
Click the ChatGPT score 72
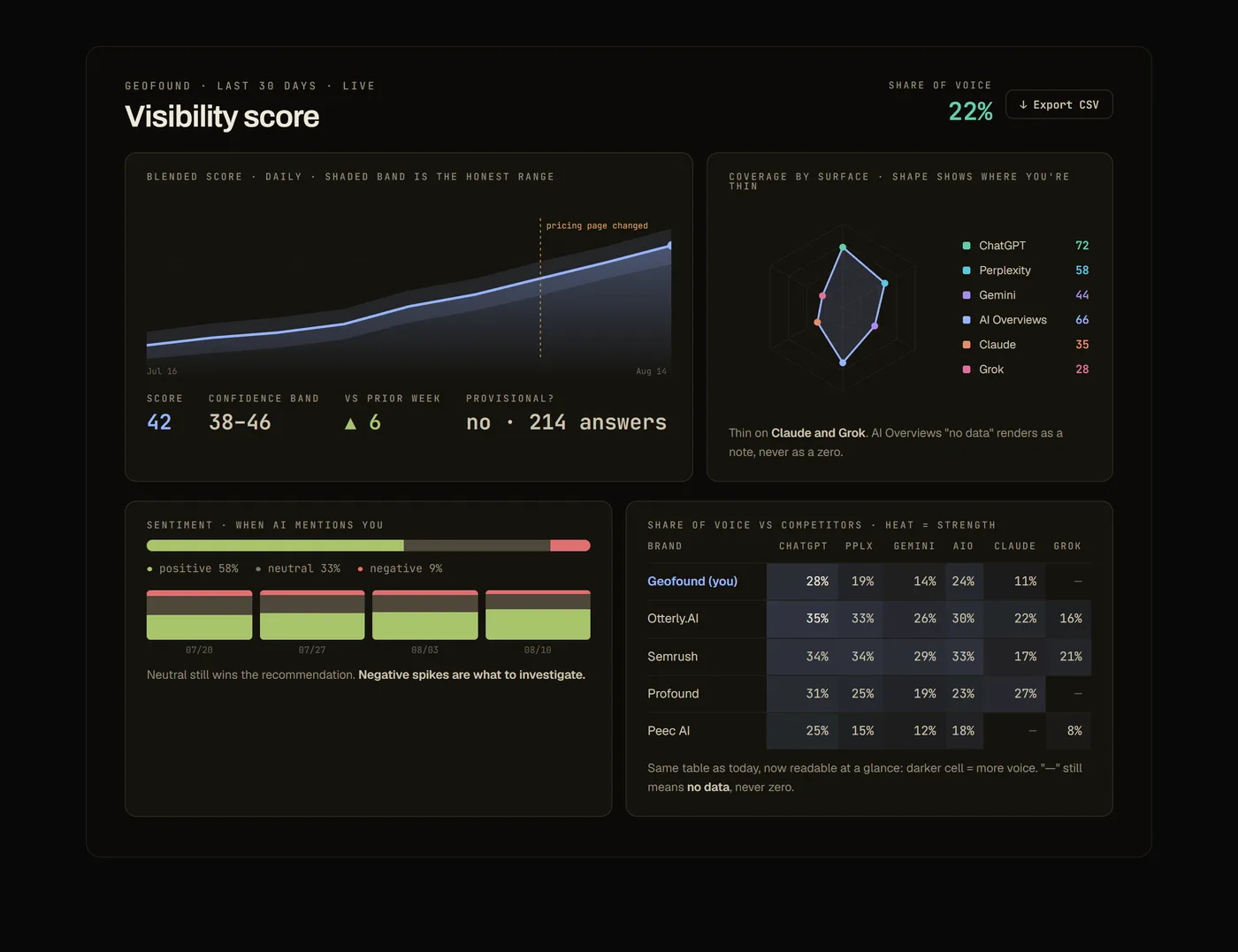1082,246
